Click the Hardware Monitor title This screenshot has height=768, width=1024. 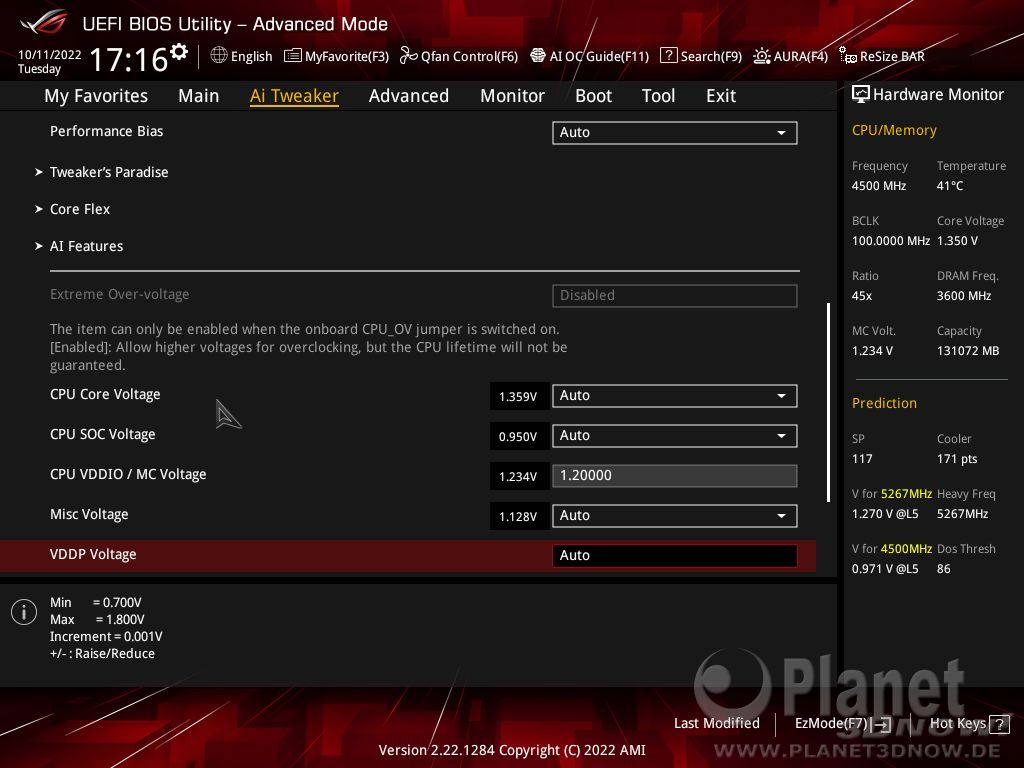938,95
